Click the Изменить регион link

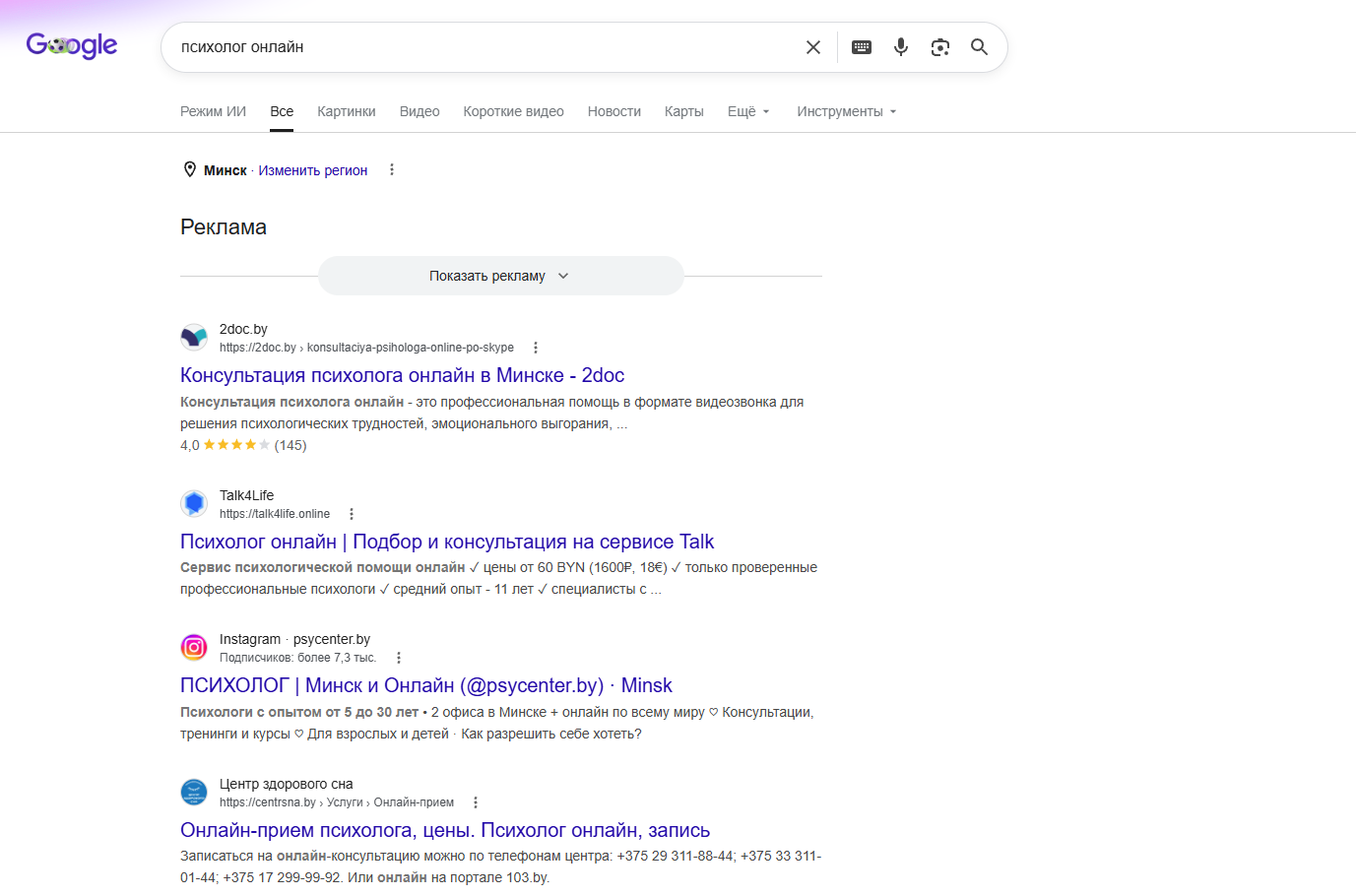click(313, 170)
